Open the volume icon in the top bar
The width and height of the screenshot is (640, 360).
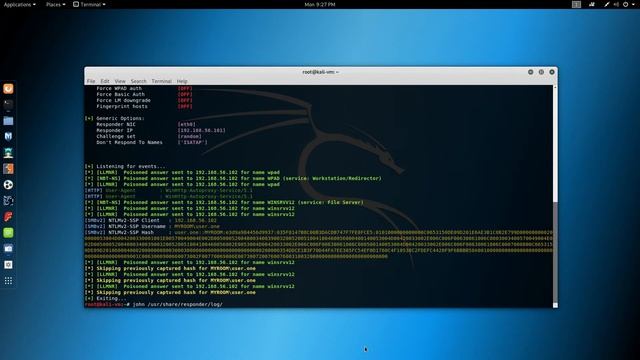click(616, 4)
